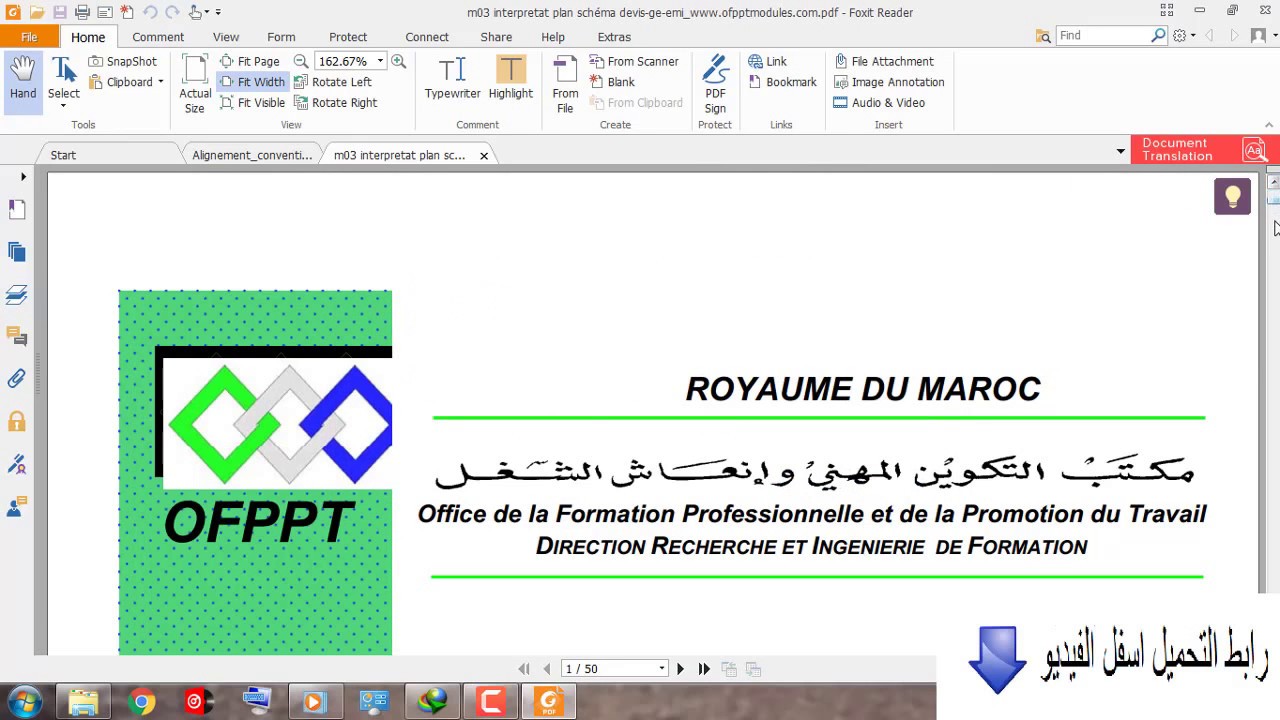The height and width of the screenshot is (720, 1280).
Task: Open the tab list dropdown arrow
Action: click(1120, 151)
